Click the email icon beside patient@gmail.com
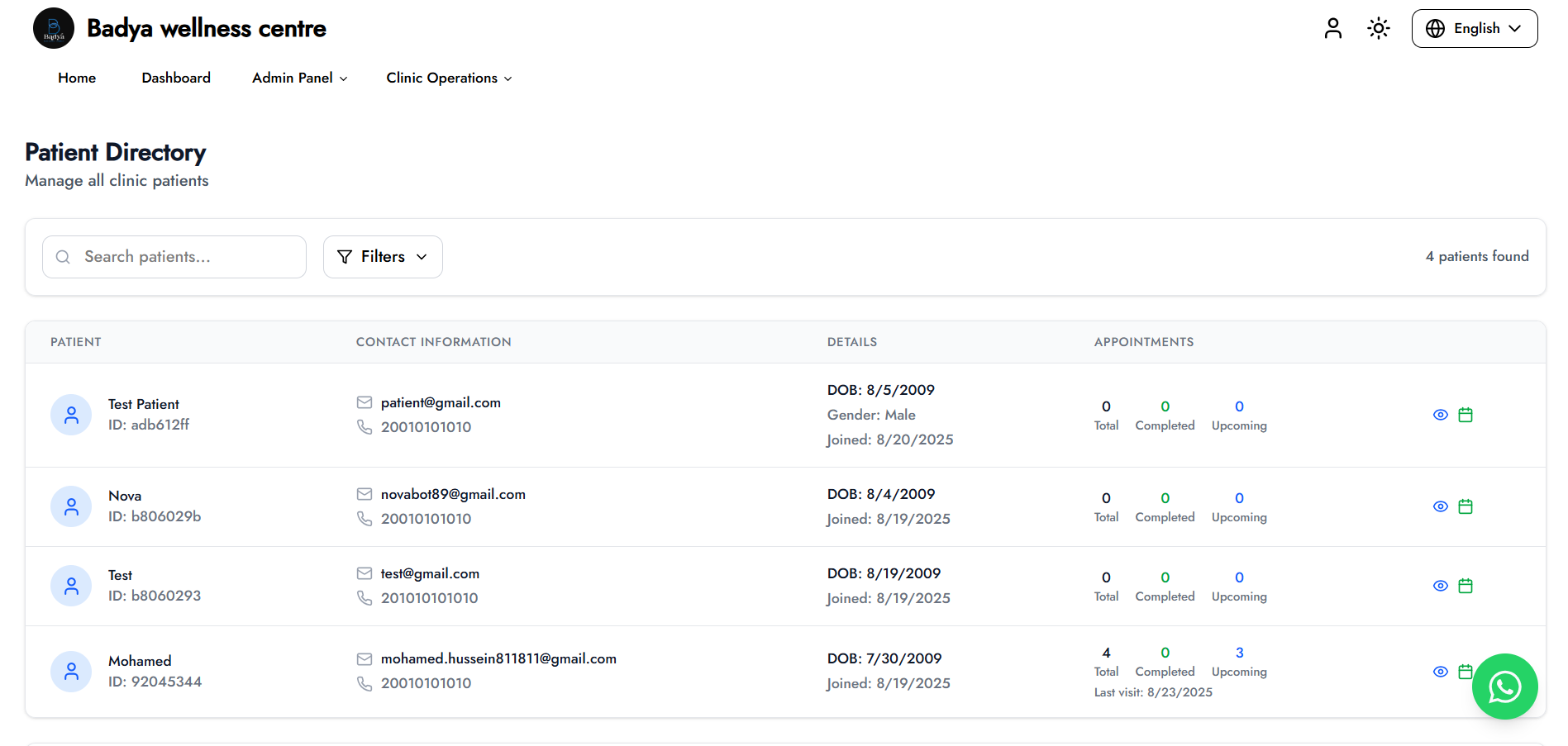The image size is (1568, 746). (365, 402)
